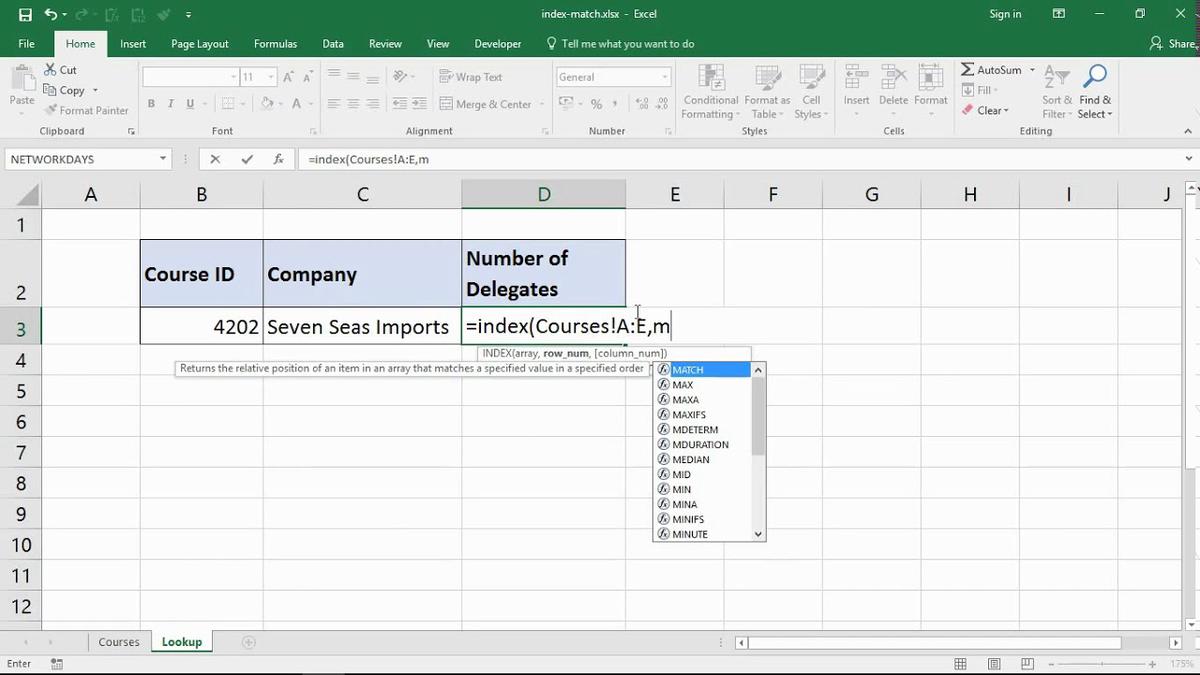Open Conditional Formatting
Viewport: 1200px width, 675px height.
click(x=710, y=90)
